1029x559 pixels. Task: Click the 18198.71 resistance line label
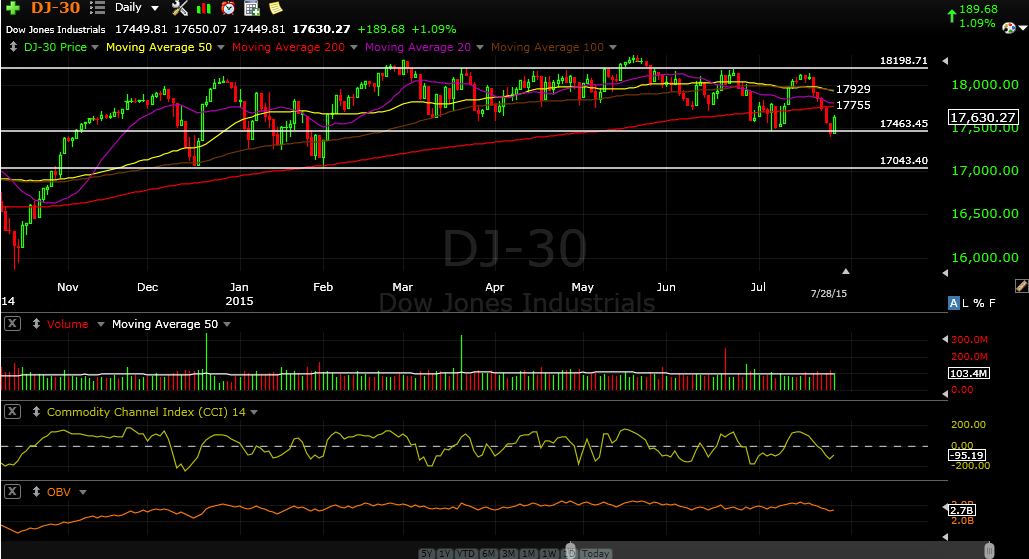point(904,60)
